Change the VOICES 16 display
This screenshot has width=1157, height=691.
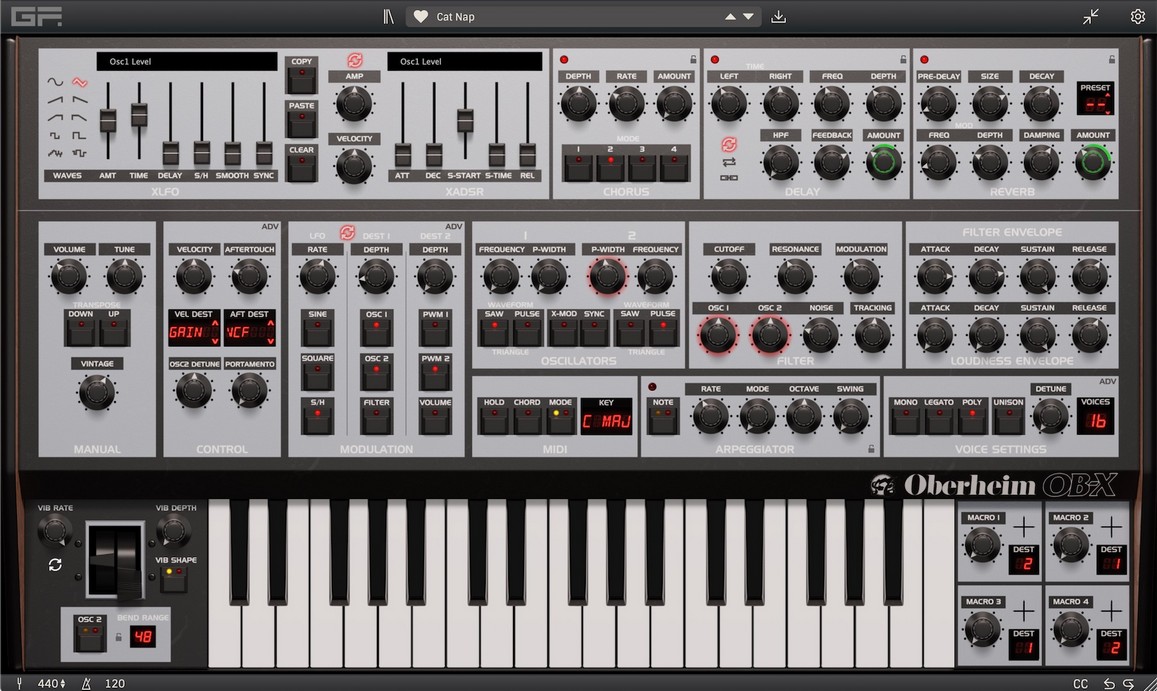[x=1095, y=422]
